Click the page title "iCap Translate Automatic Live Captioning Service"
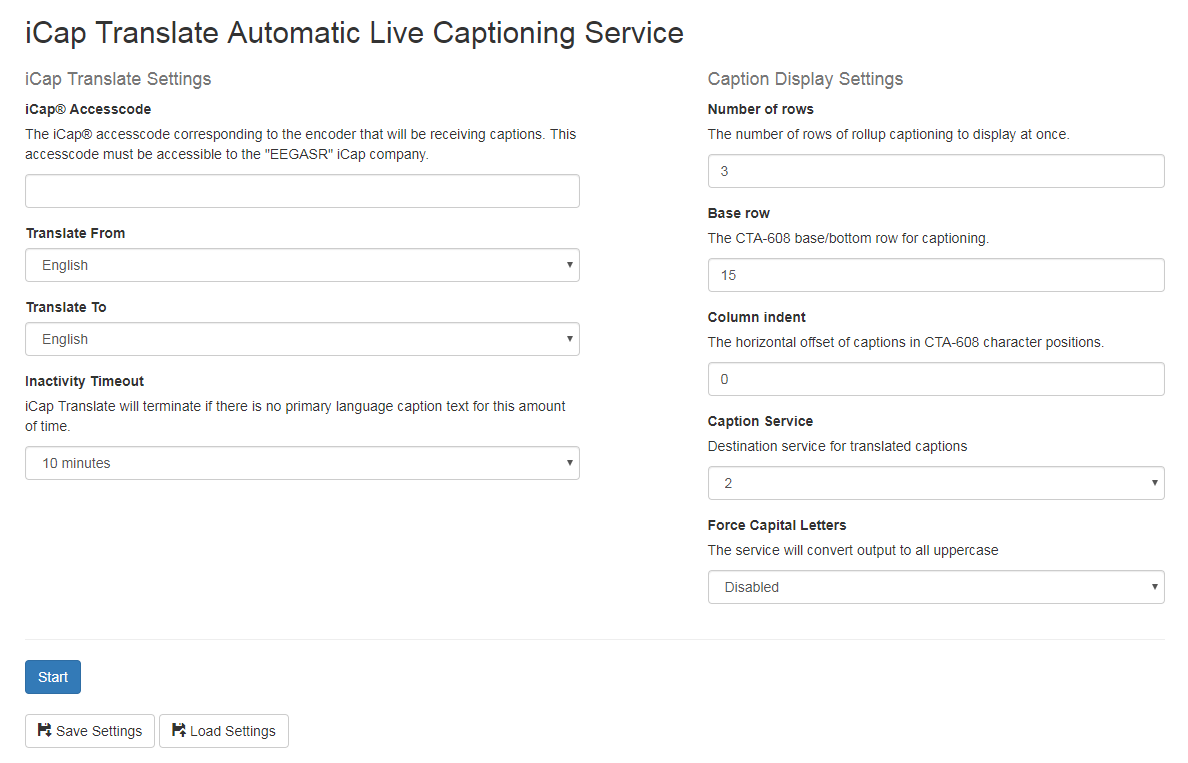This screenshot has width=1188, height=763. (354, 33)
